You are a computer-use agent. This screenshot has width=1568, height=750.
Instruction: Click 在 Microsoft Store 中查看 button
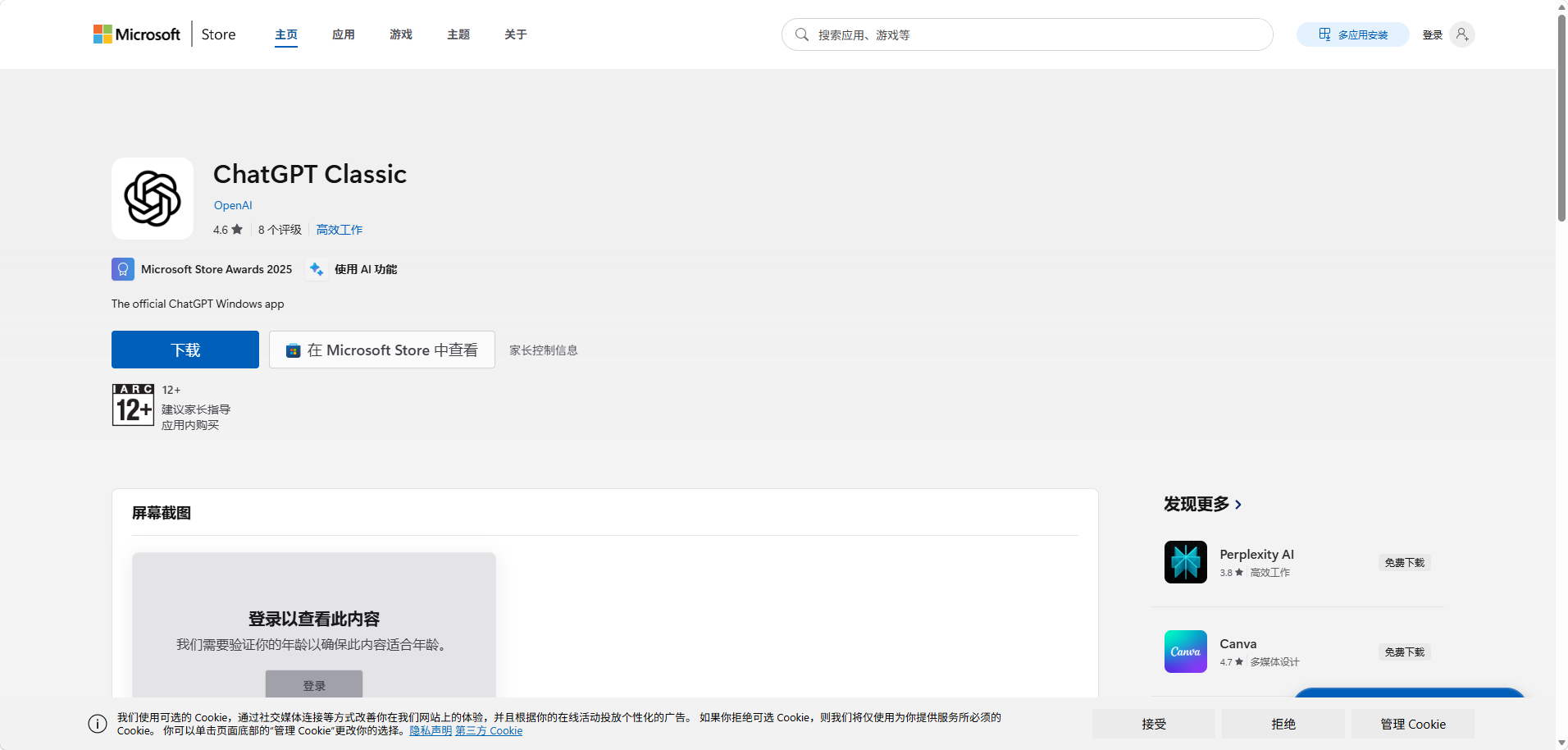pyautogui.click(x=382, y=350)
